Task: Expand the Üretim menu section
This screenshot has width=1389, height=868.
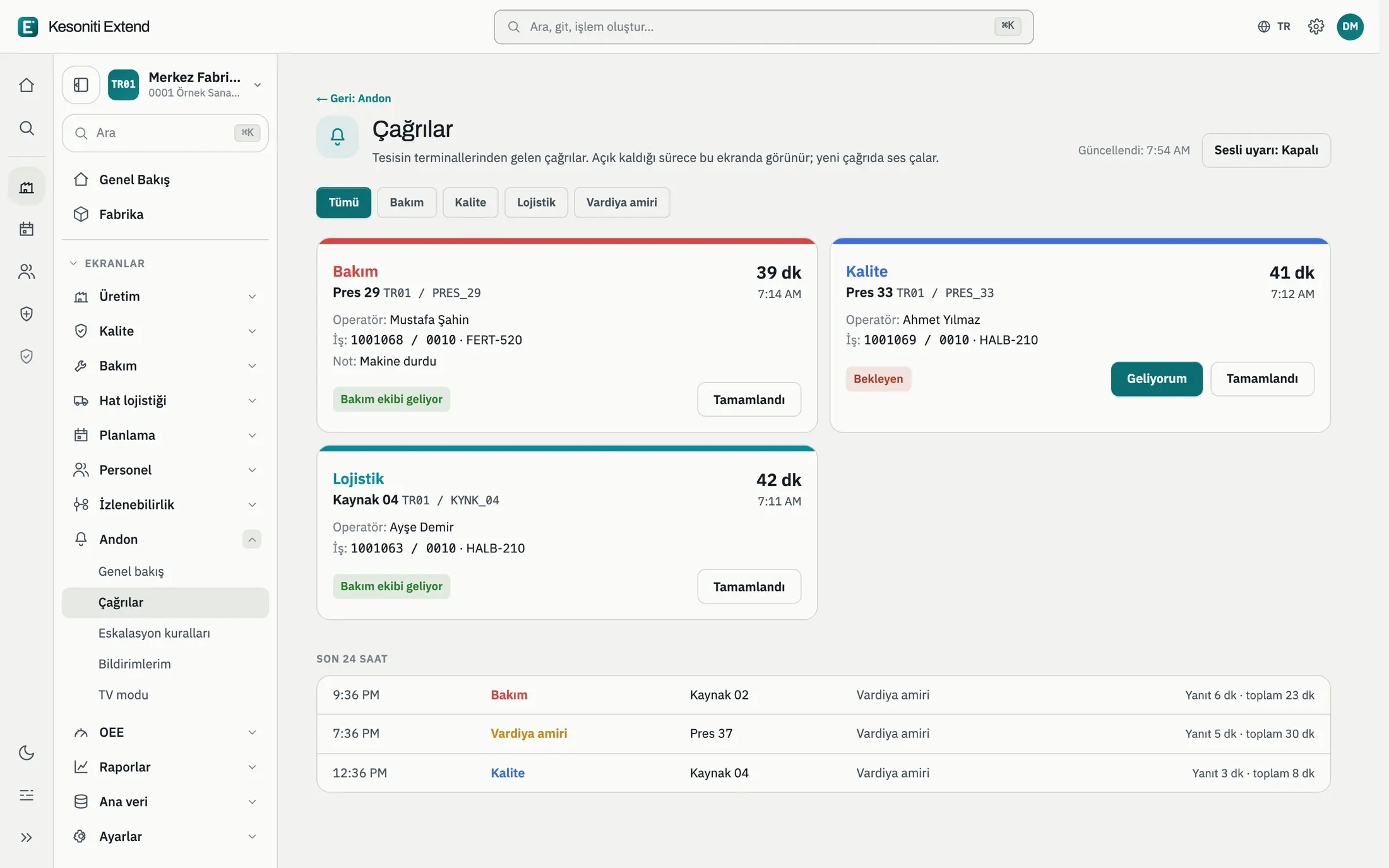Action: click(x=165, y=296)
